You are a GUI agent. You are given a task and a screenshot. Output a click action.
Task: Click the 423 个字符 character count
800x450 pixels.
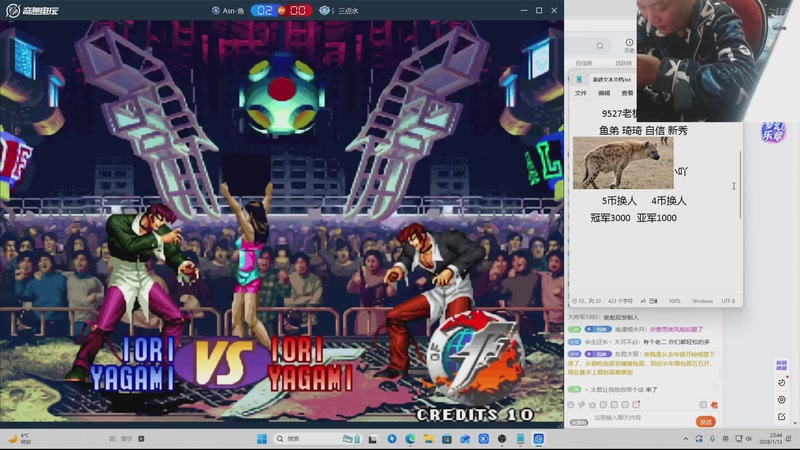coord(620,301)
